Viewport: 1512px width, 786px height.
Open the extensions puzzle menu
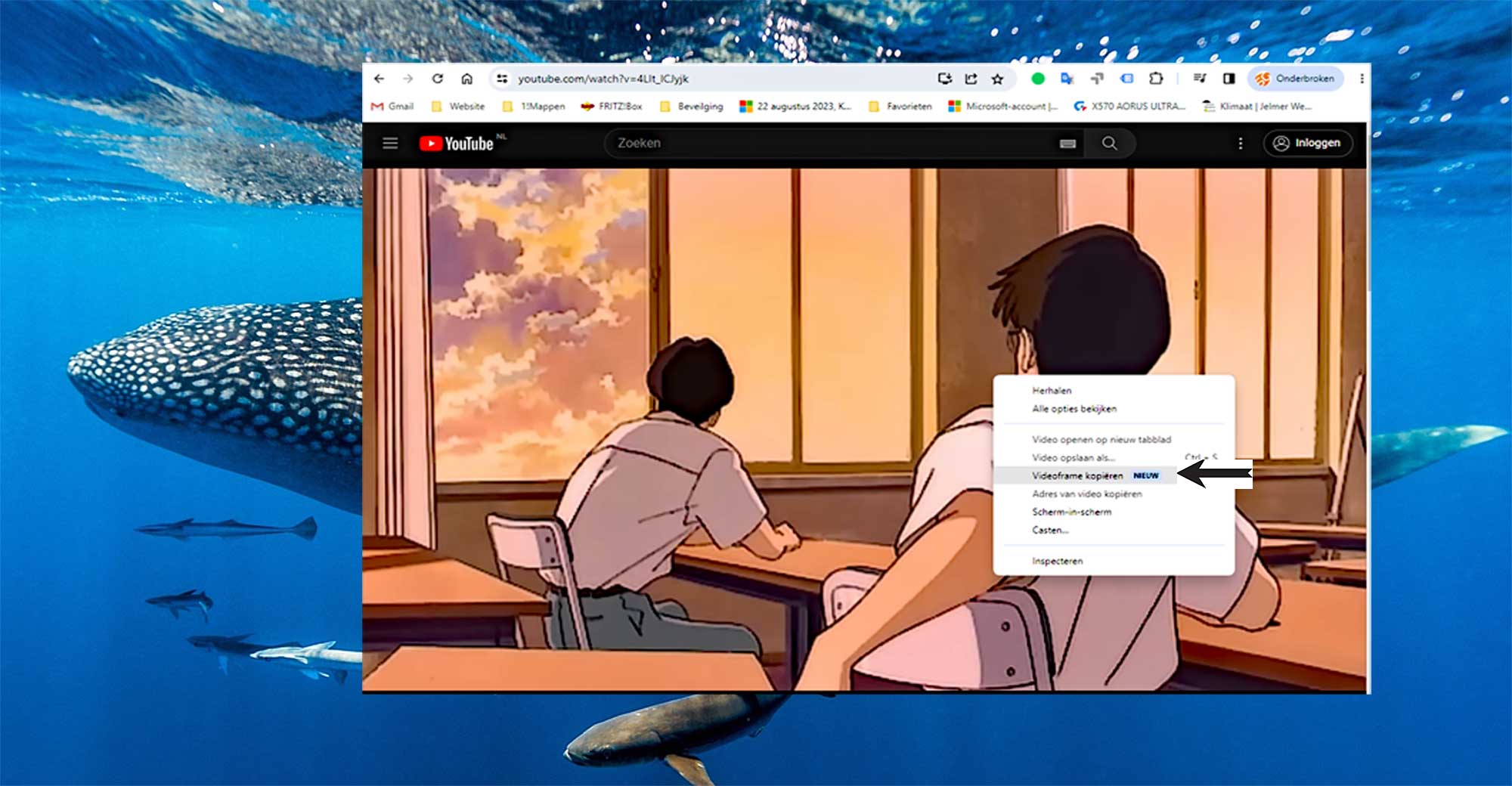1156,79
